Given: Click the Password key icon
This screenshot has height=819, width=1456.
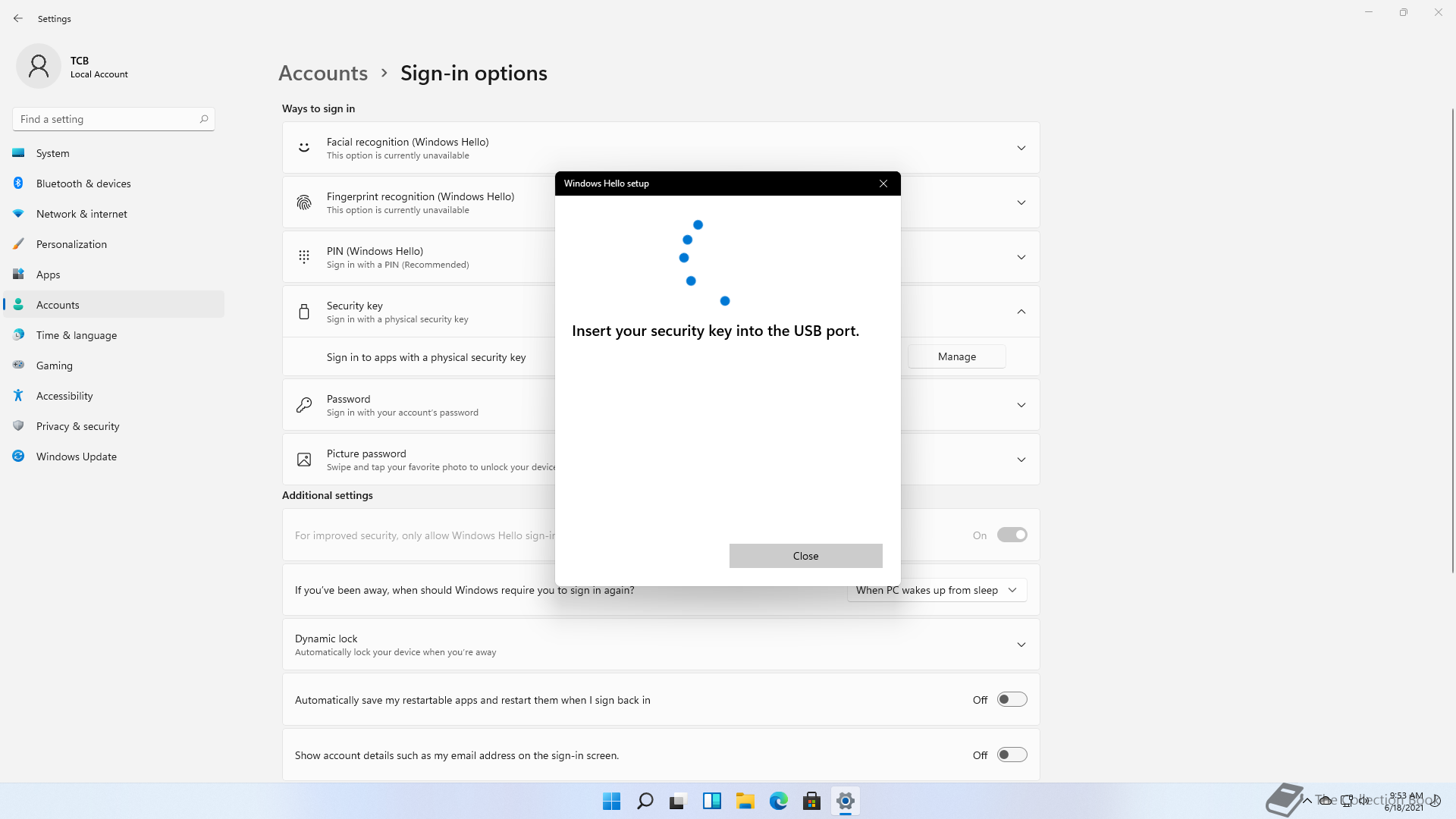Looking at the screenshot, I should tap(304, 405).
